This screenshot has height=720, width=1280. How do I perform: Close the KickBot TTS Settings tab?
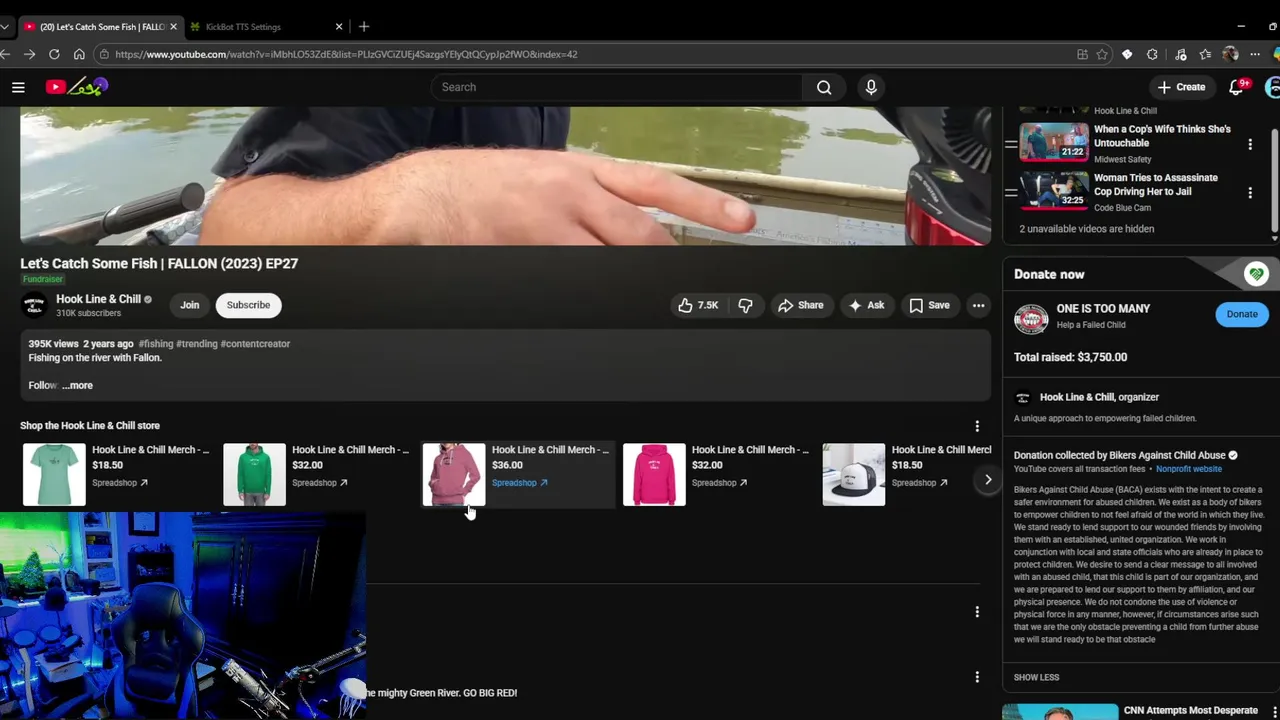[x=338, y=27]
